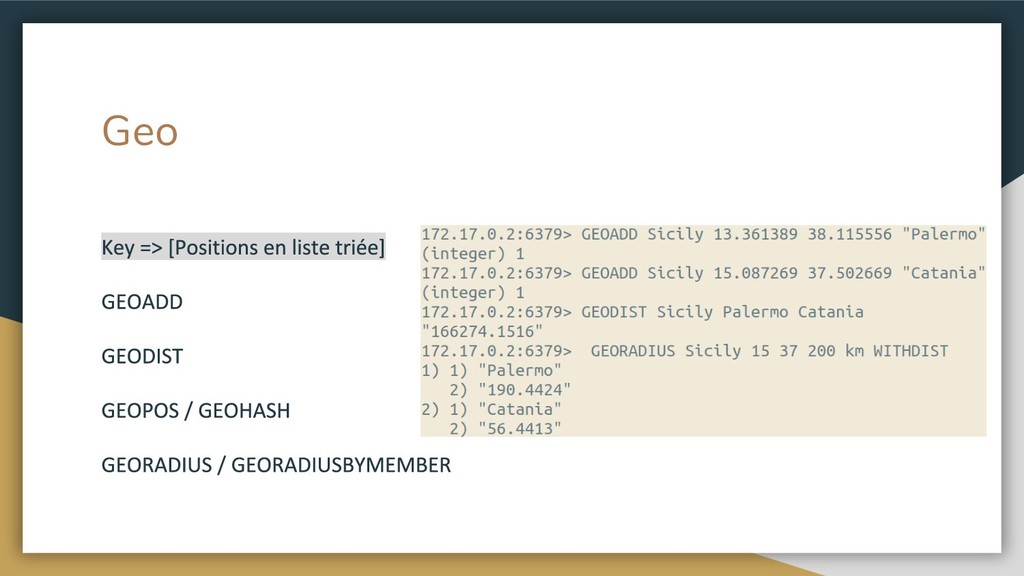Screen dimensions: 1024x576
Task: Click the "Palermo" result in GEORADIUS output
Action: click(520, 370)
